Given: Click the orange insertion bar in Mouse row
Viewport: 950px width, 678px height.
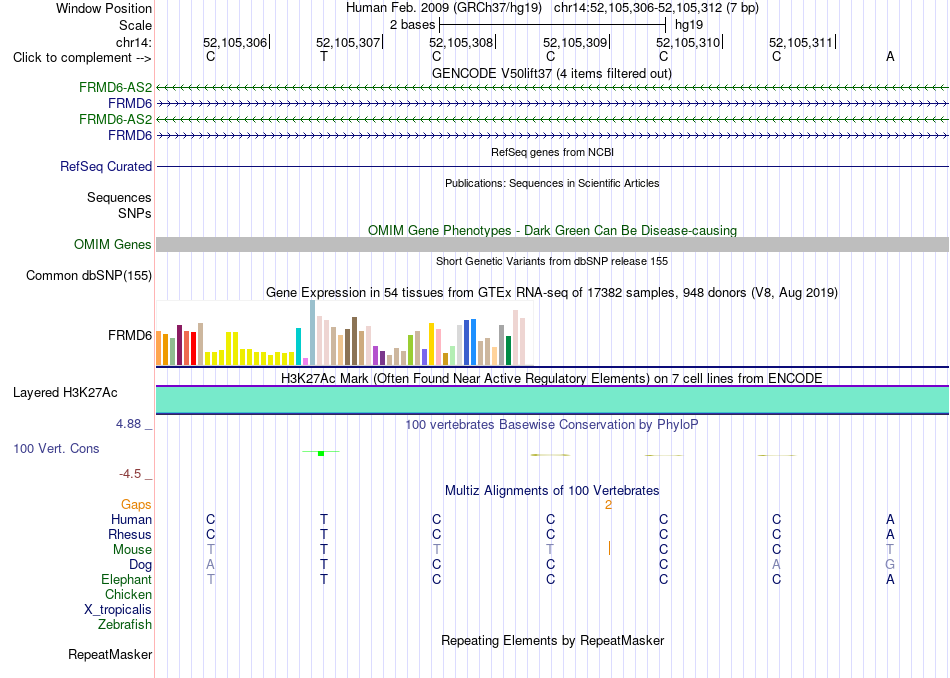Looking at the screenshot, I should tap(610, 548).
